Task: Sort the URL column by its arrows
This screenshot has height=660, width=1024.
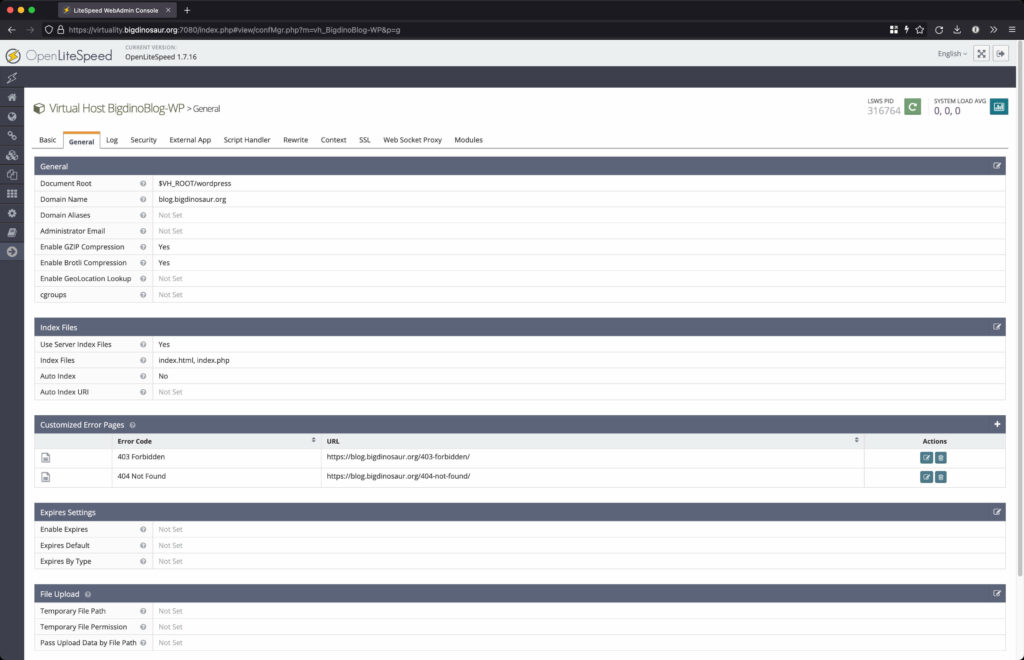Action: (857, 441)
